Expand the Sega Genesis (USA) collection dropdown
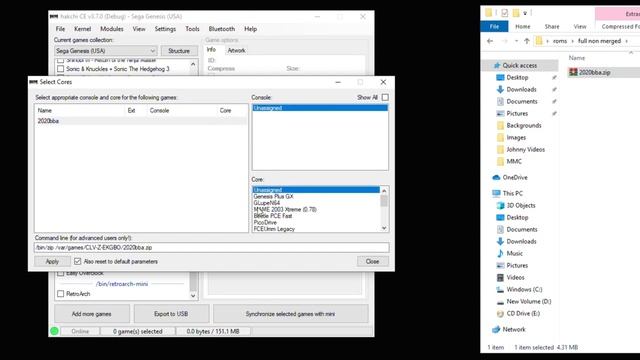Image resolution: width=640 pixels, height=360 pixels. 106,51
